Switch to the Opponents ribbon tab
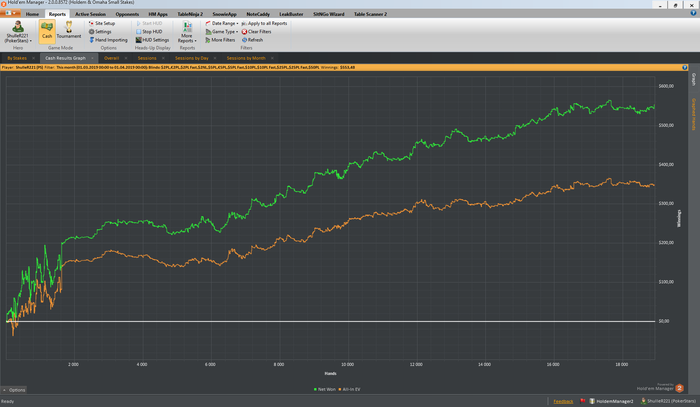Viewport: 700px width, 407px height. (127, 14)
